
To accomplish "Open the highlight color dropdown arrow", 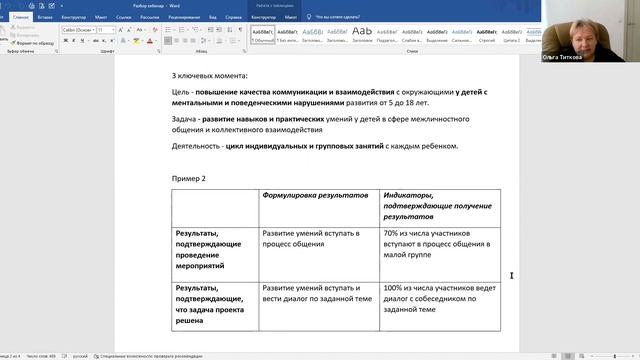I will coord(143,41).
